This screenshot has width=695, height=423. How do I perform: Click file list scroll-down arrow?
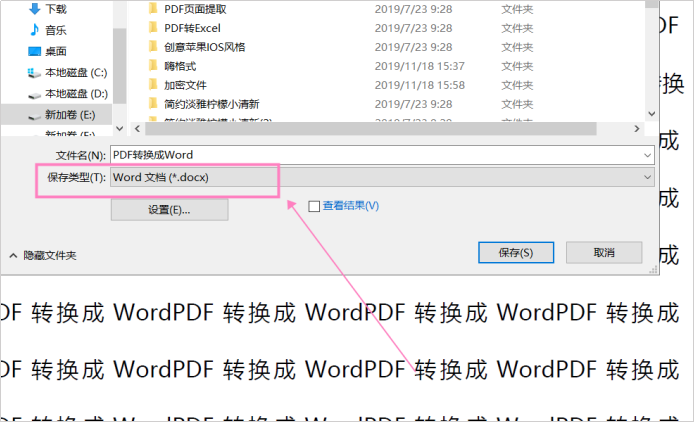[x=651, y=114]
